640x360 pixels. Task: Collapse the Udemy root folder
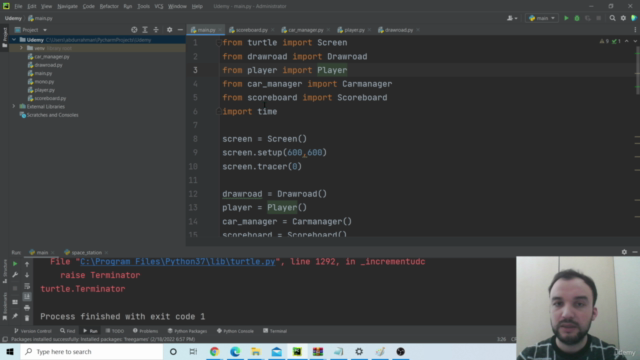click(14, 40)
